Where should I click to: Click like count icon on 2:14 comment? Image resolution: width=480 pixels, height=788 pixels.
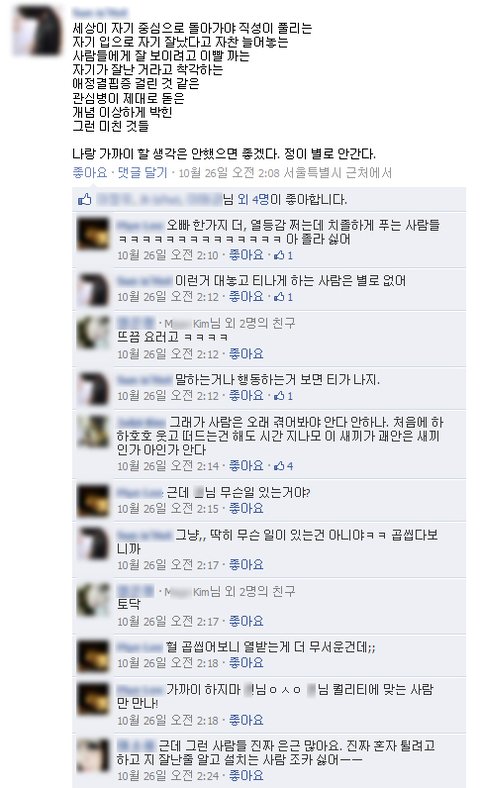tap(283, 466)
